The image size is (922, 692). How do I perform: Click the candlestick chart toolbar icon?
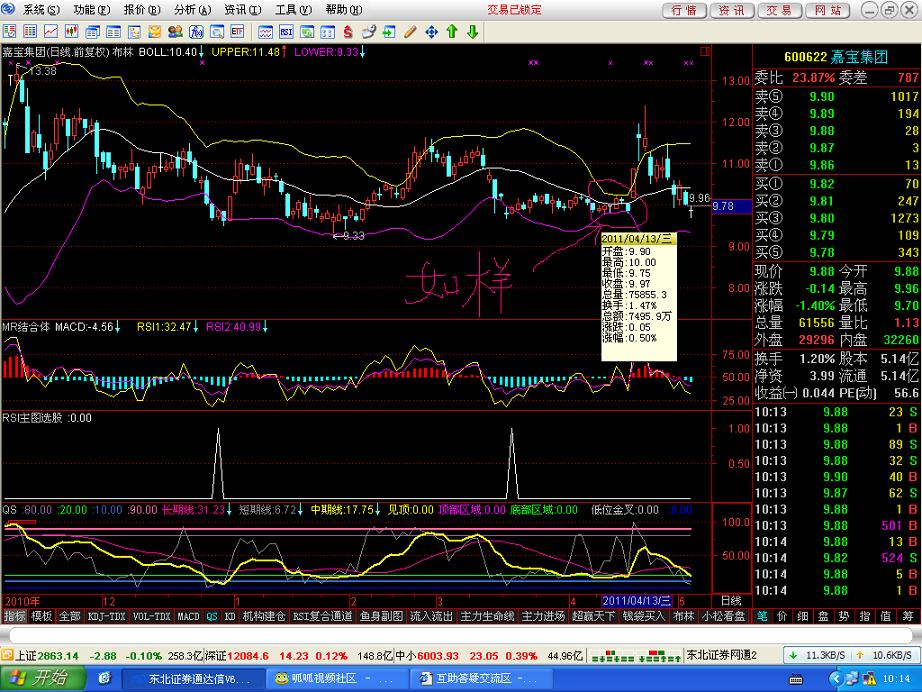pyautogui.click(x=72, y=32)
